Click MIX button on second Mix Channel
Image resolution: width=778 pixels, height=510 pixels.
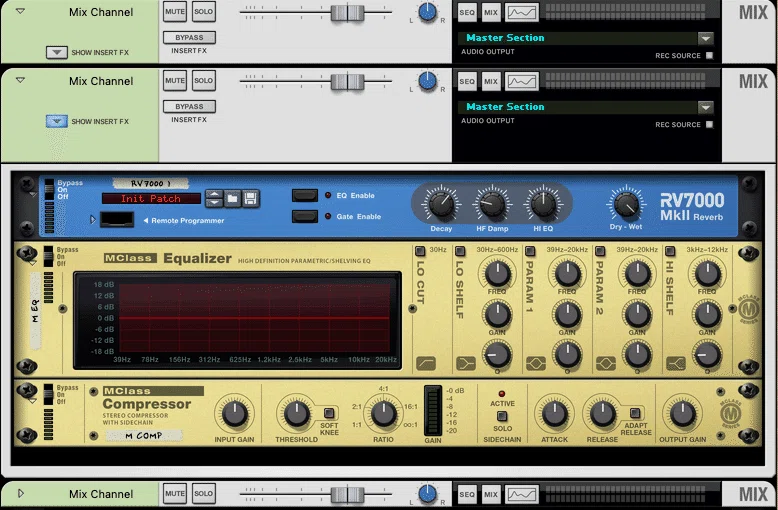pyautogui.click(x=491, y=81)
